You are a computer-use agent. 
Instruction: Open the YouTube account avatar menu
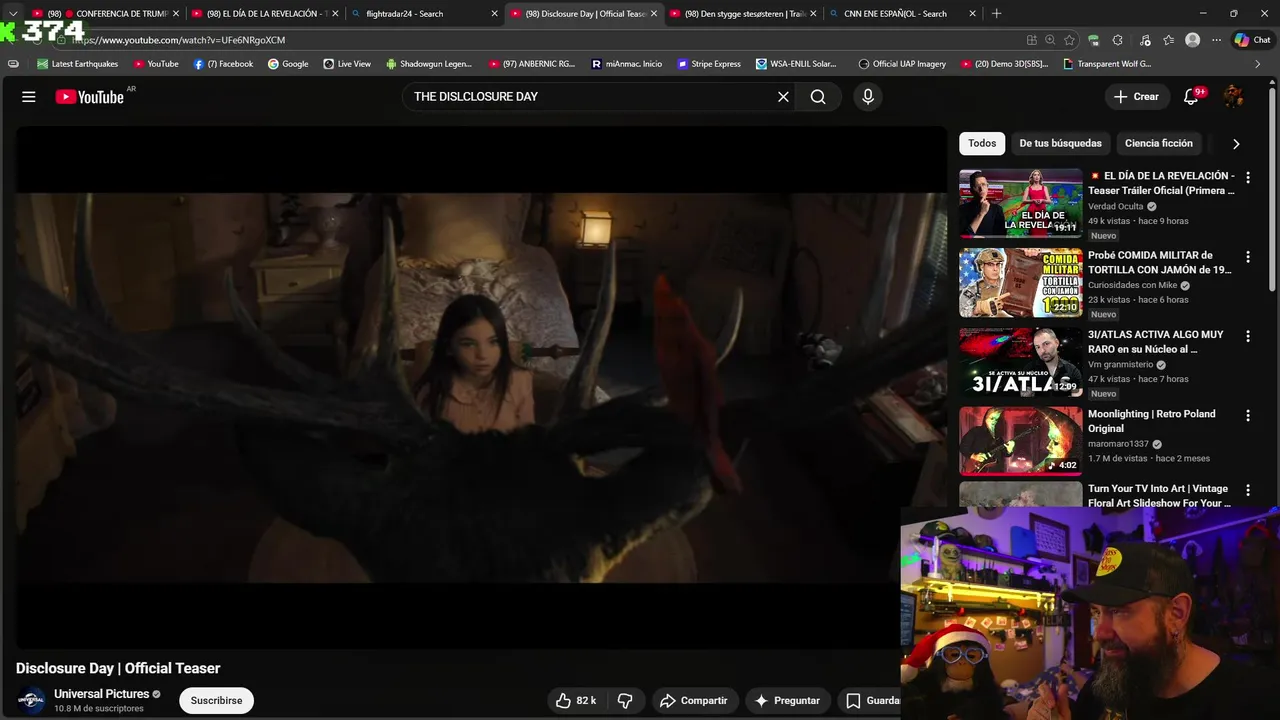click(1234, 97)
